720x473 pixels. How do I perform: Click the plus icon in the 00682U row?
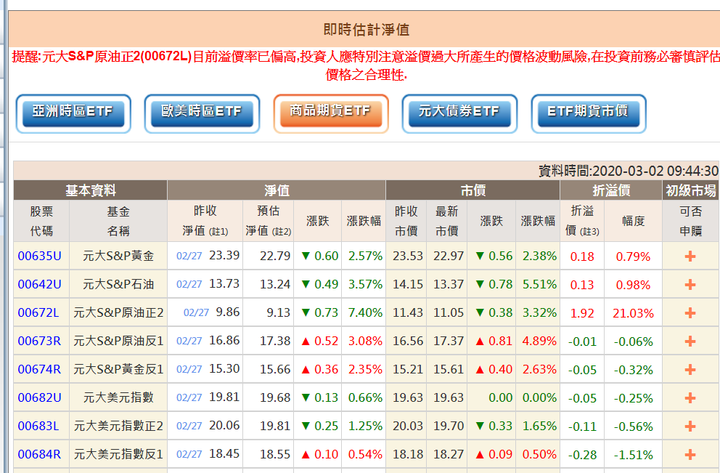(x=690, y=398)
